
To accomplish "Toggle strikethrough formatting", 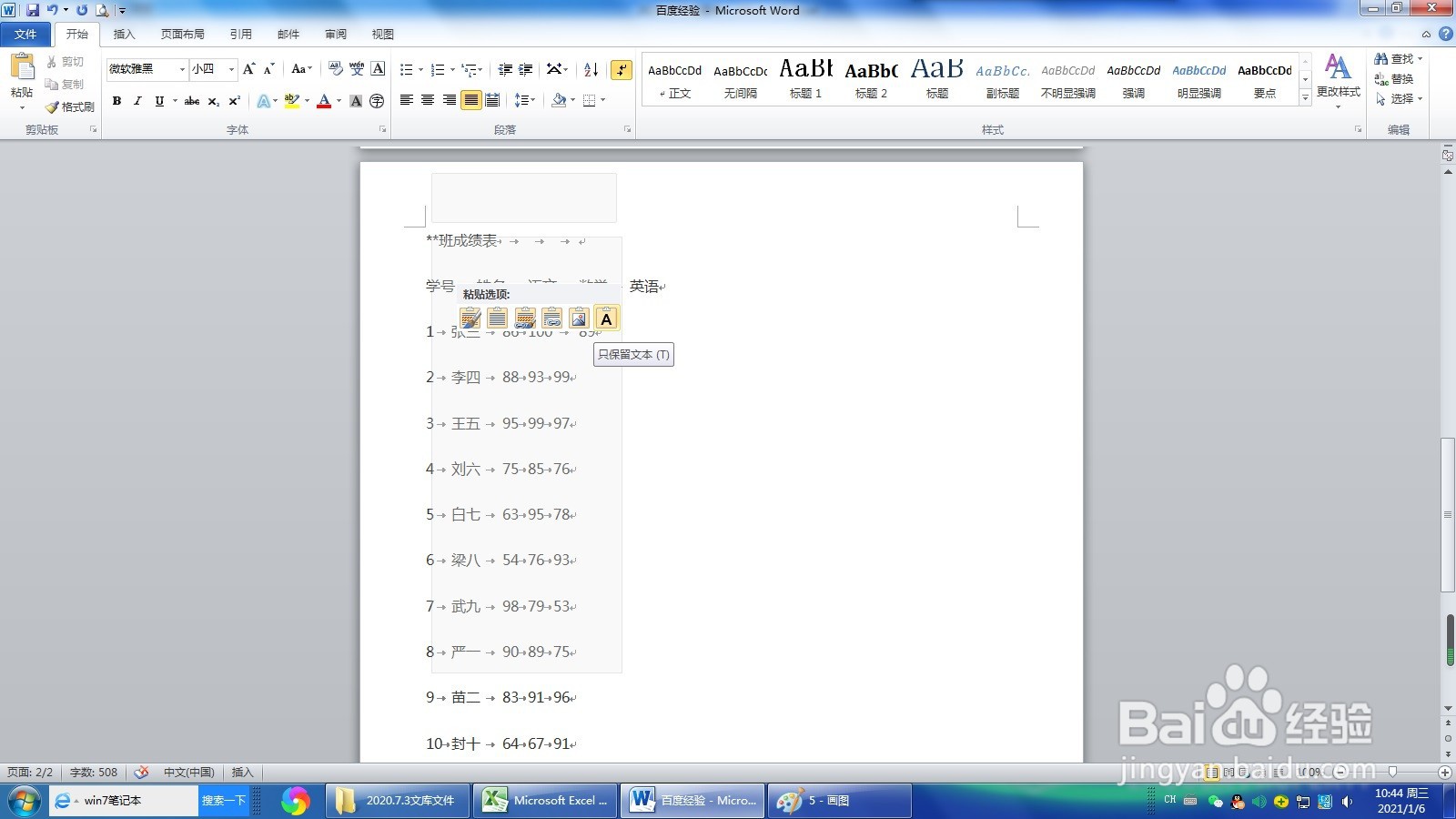I will (192, 101).
